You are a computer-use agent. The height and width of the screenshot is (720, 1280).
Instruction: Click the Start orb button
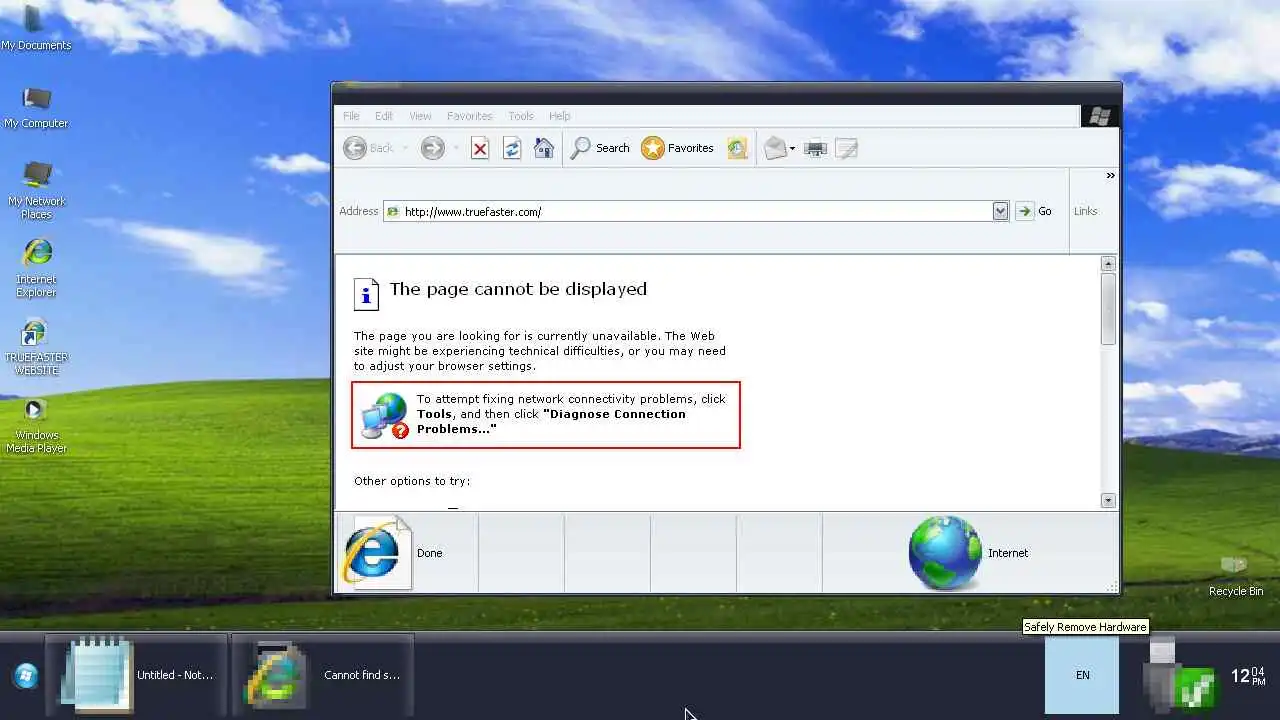coord(26,675)
